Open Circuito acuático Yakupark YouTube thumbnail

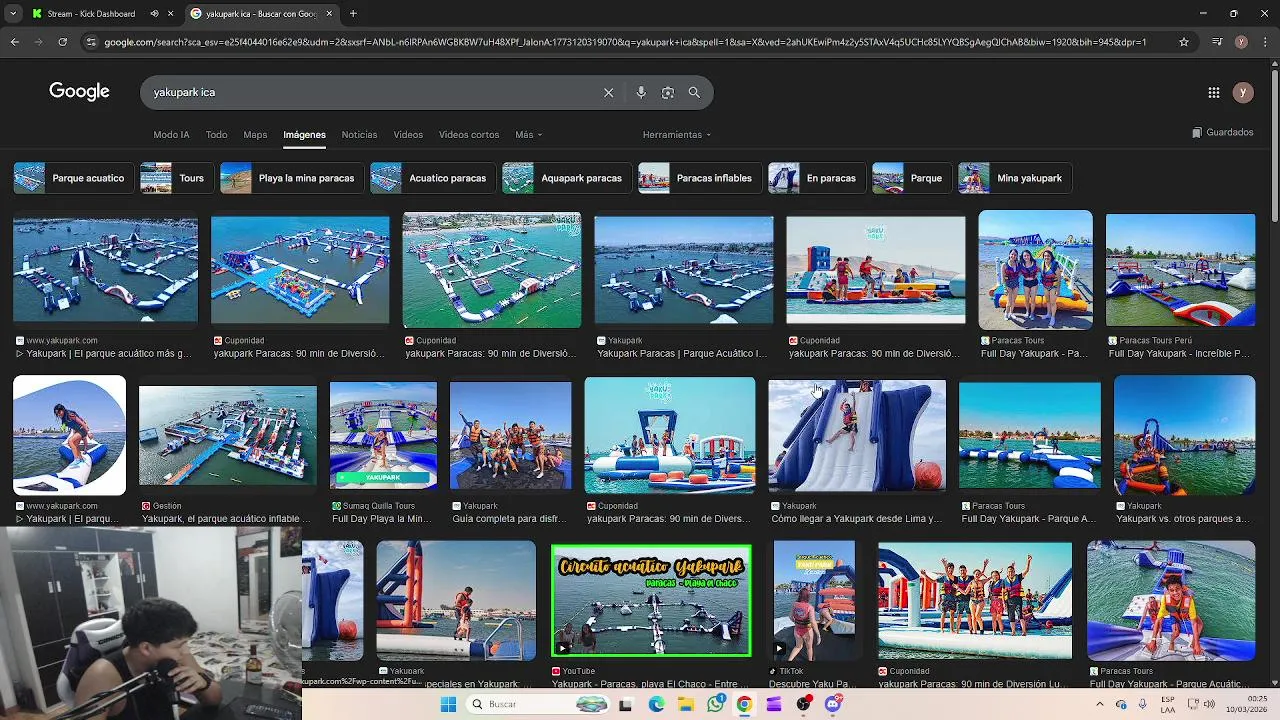pos(651,600)
